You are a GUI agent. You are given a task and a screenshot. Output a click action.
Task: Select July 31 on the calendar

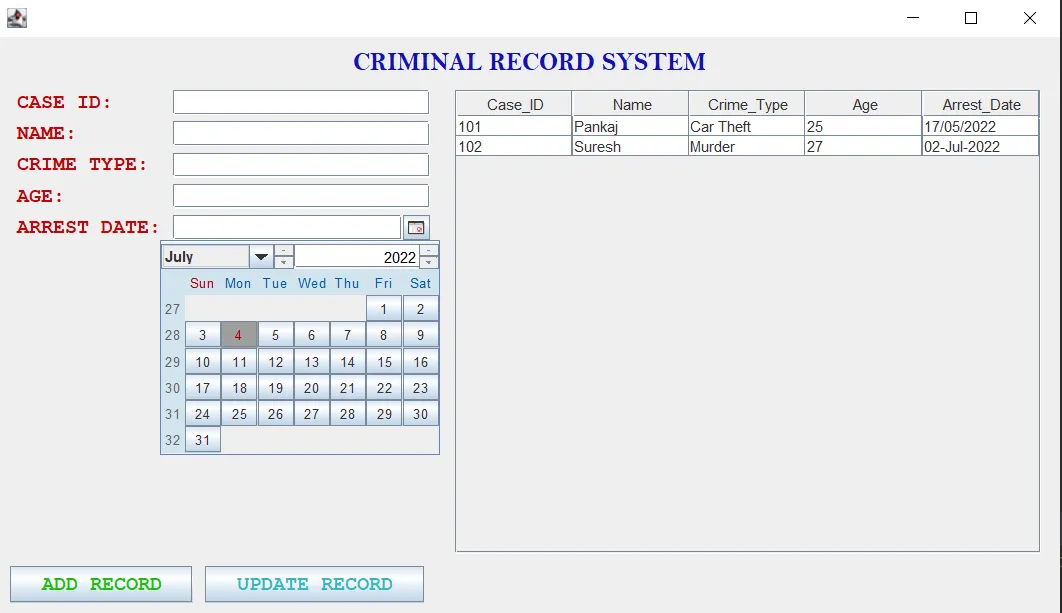click(x=202, y=439)
